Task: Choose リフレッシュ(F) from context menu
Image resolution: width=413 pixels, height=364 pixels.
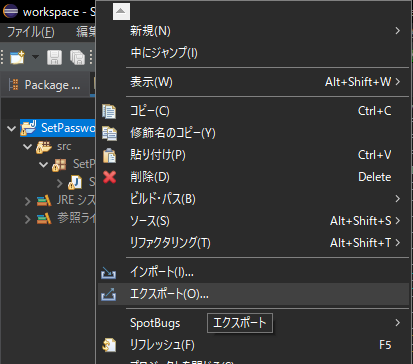Action: click(254, 345)
